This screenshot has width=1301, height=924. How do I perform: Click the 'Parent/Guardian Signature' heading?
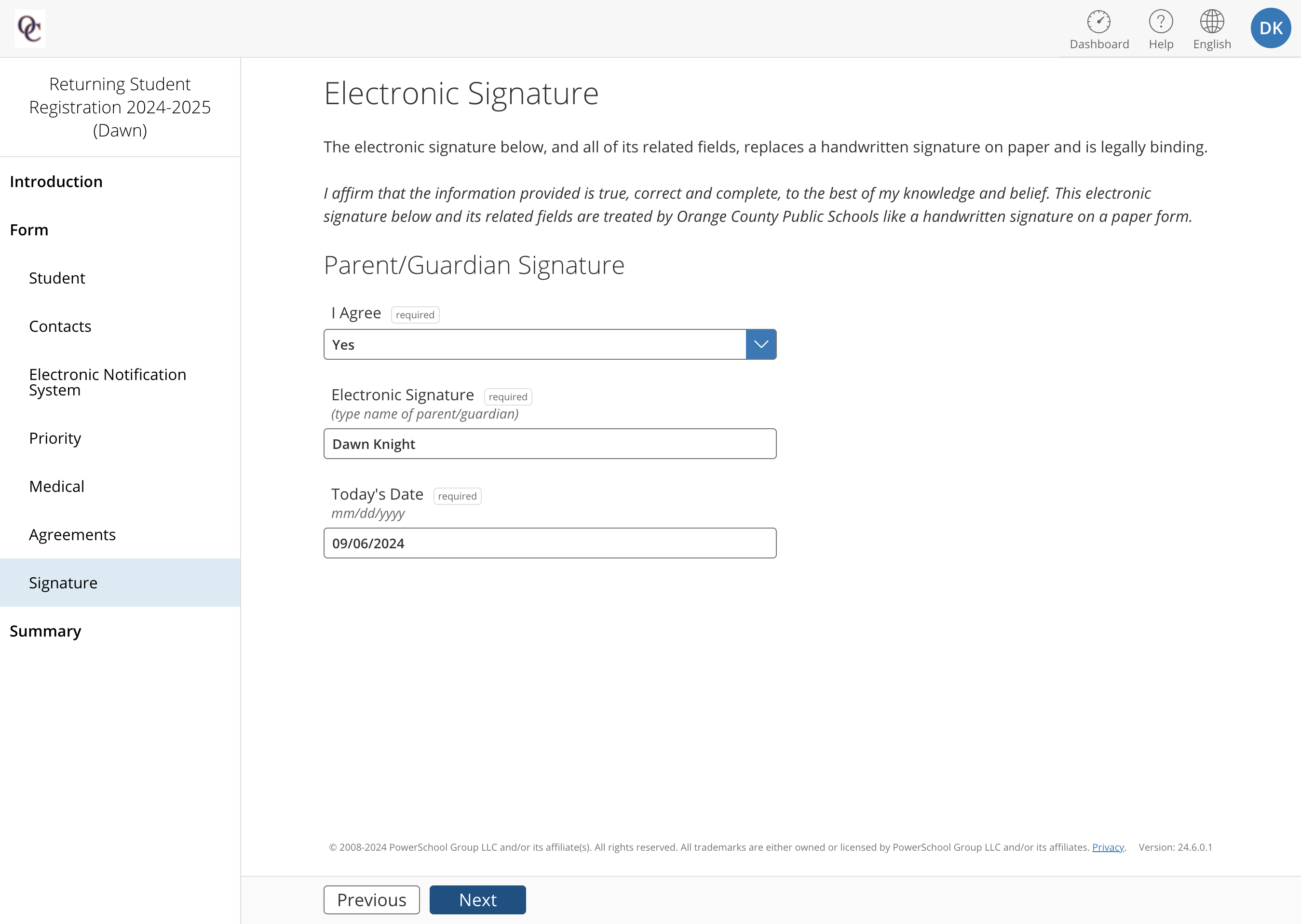[x=474, y=265]
